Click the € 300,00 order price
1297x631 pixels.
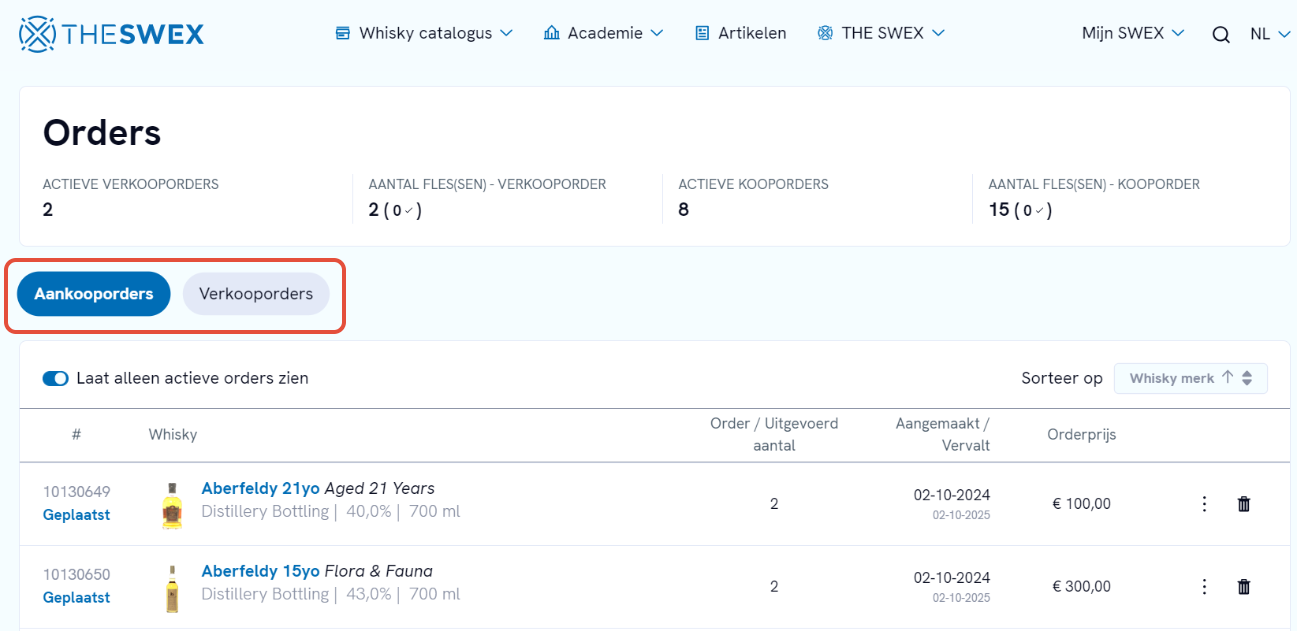tap(1081, 587)
